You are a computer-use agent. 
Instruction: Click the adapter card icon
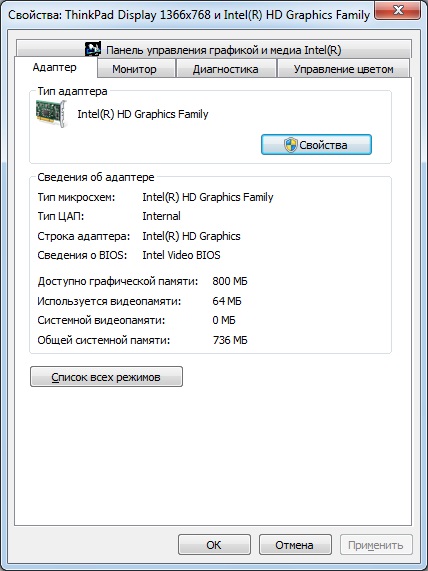click(x=52, y=114)
